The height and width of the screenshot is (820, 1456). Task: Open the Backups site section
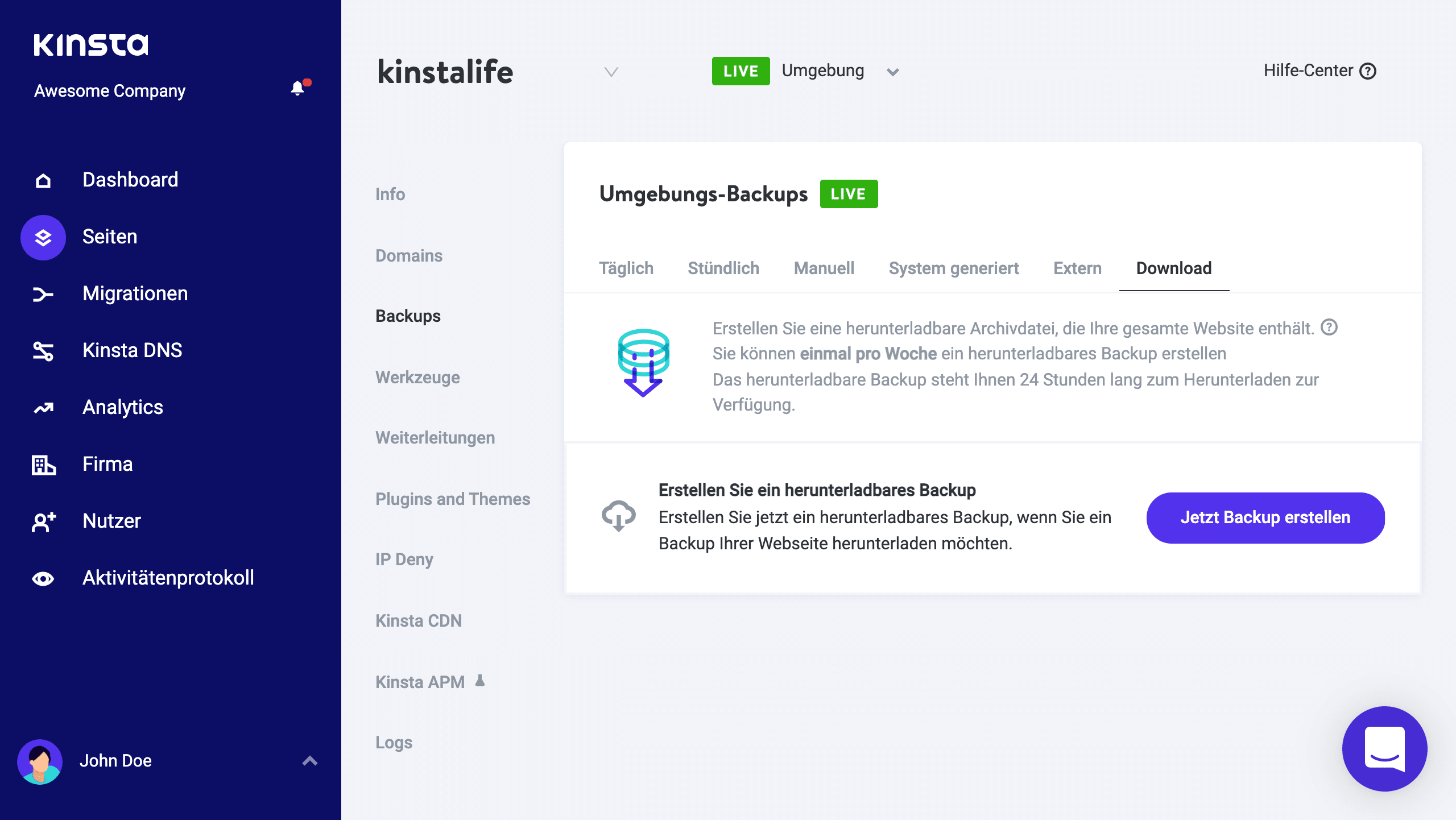click(408, 316)
